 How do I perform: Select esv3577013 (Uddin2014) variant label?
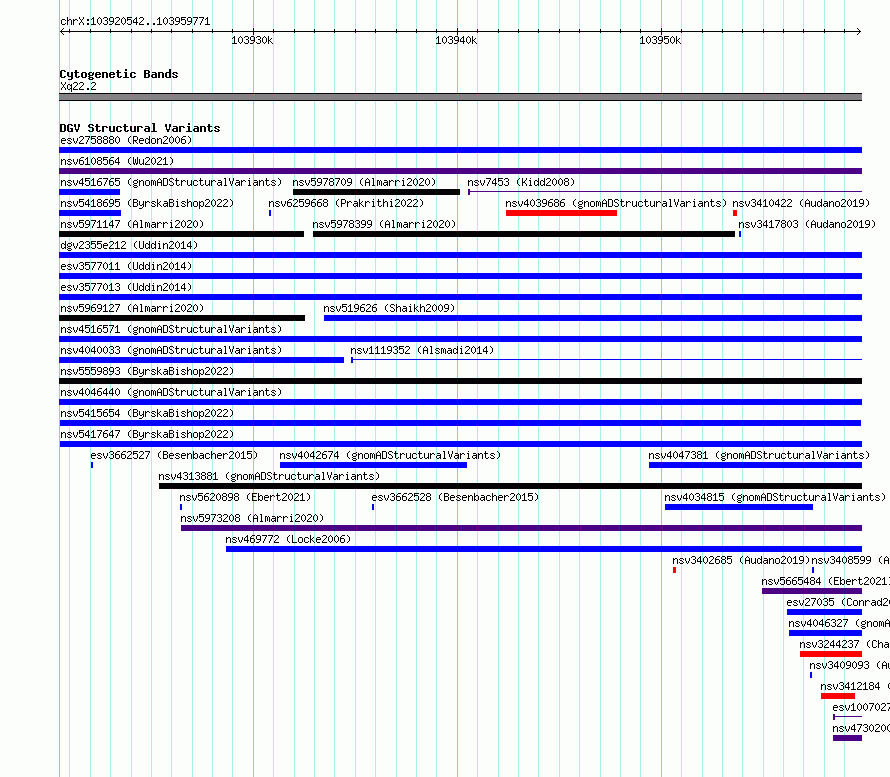pyautogui.click(x=126, y=287)
